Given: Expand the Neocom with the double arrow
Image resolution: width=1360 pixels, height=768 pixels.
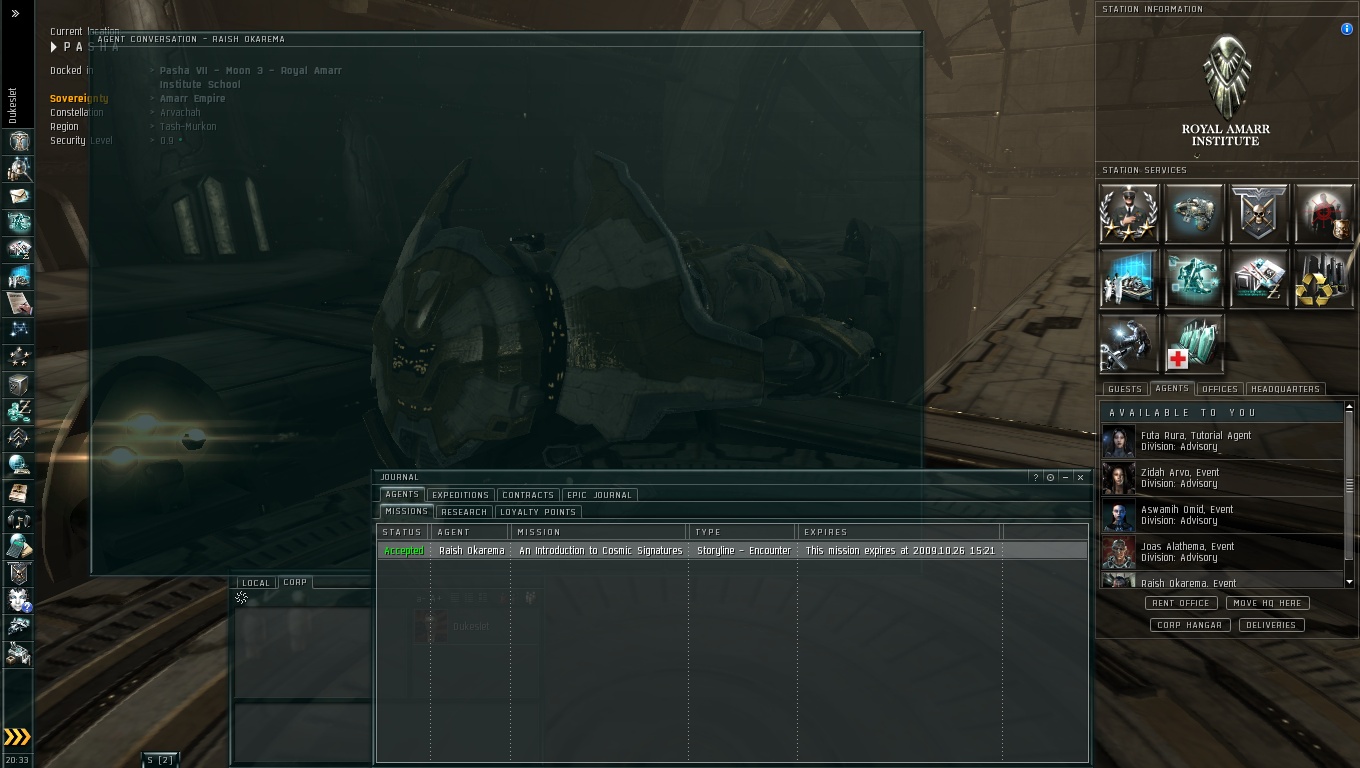Looking at the screenshot, I should [x=15, y=13].
